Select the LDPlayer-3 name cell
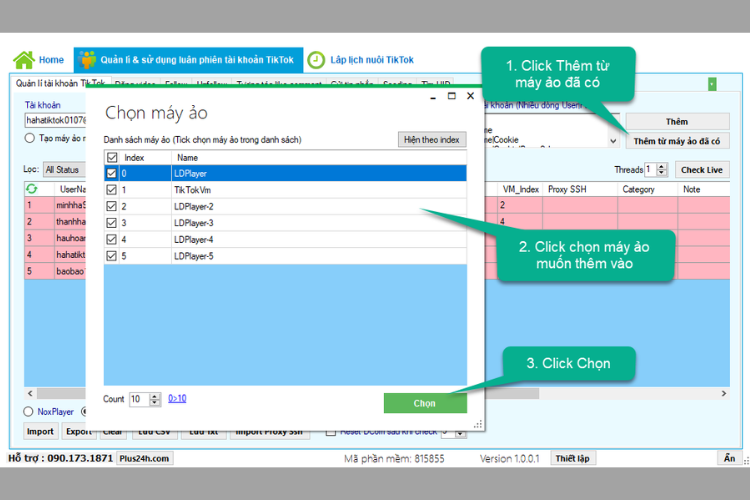 319,223
